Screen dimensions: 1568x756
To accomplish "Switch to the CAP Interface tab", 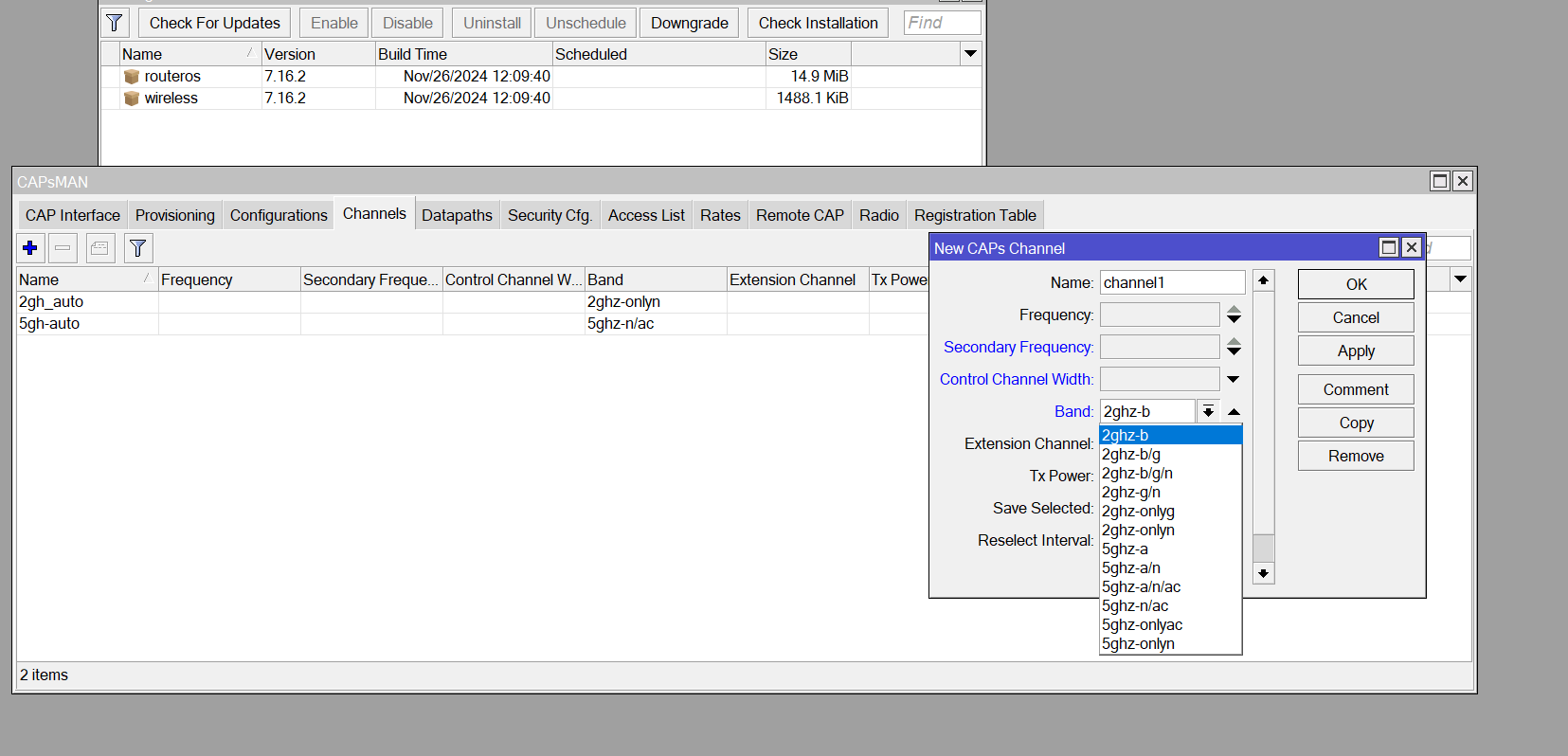I will click(73, 215).
